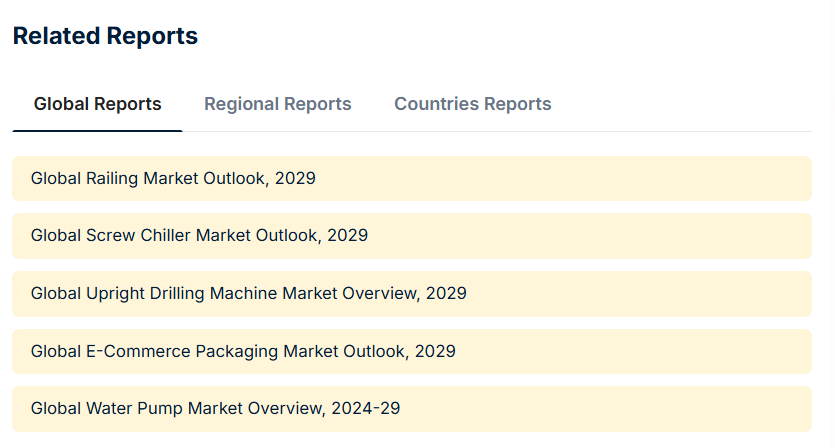
Task: Go to the last listed global report
Action: pos(215,409)
